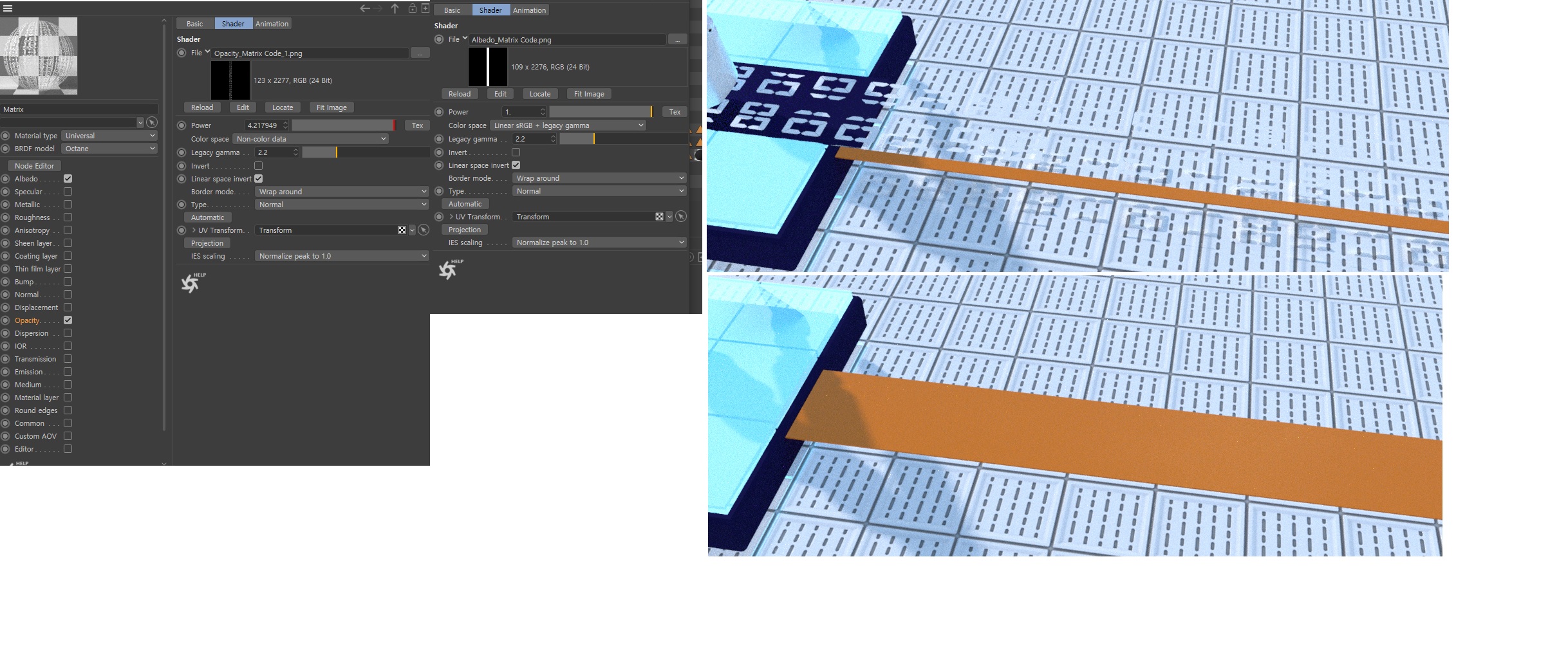Toggle the lock icon in the editor header
The height and width of the screenshot is (669, 1568).
tap(412, 8)
